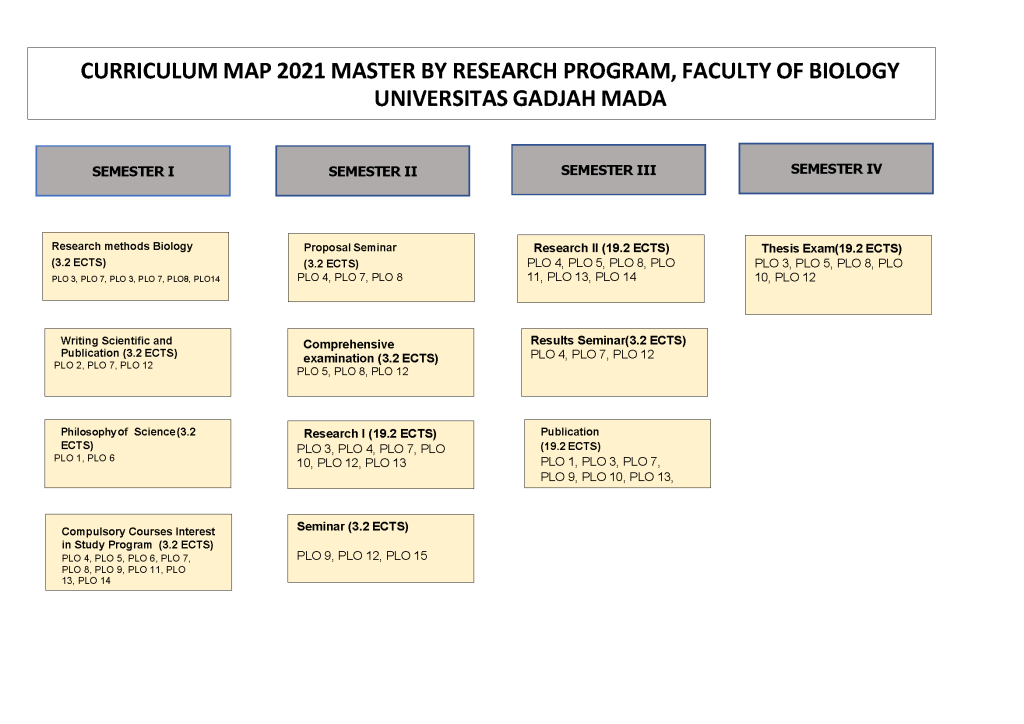Click the Seminar (3.2 ECTS) box
1024x724 pixels.
(x=381, y=548)
